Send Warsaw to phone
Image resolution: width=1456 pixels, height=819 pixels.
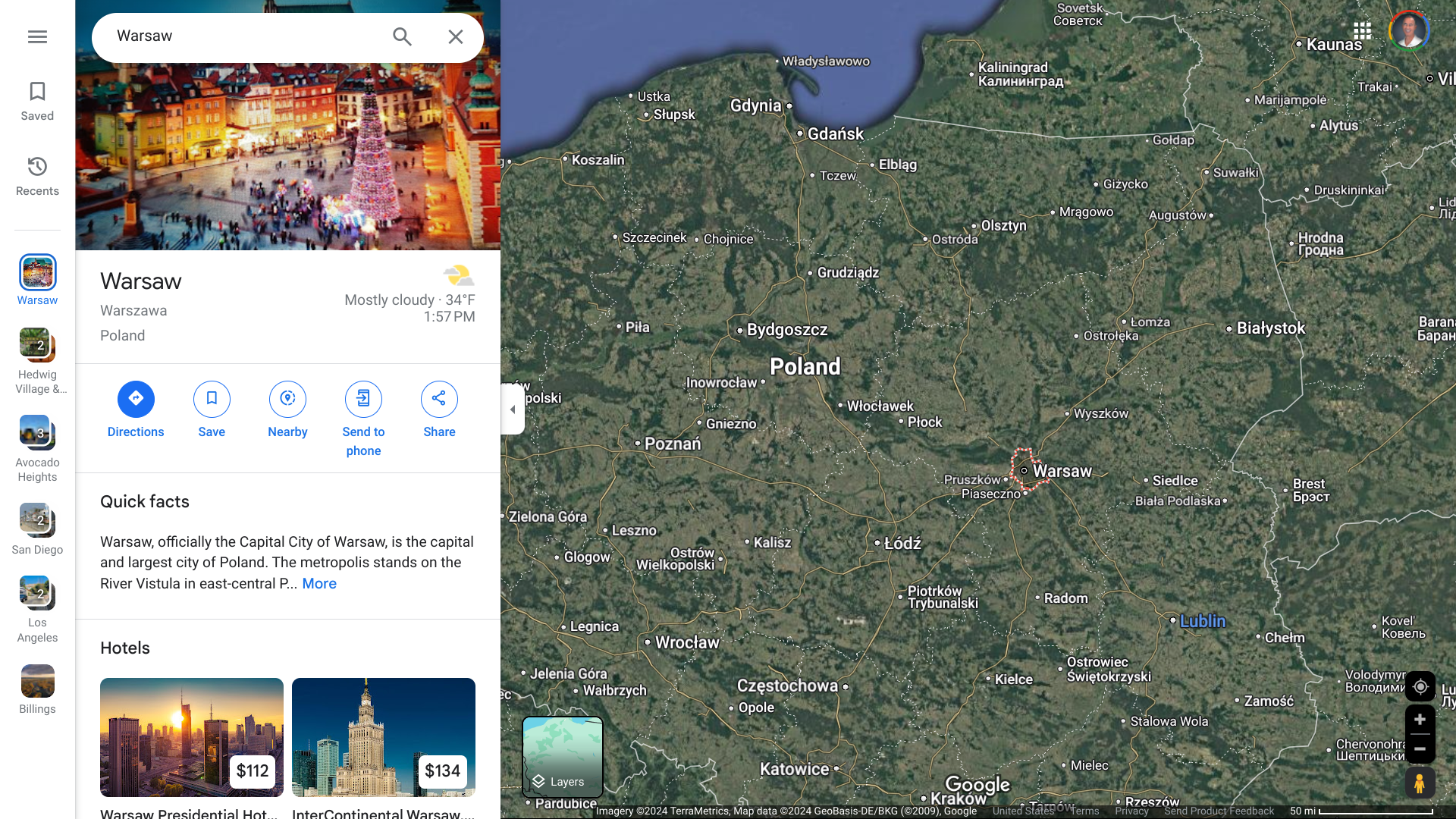tap(363, 400)
